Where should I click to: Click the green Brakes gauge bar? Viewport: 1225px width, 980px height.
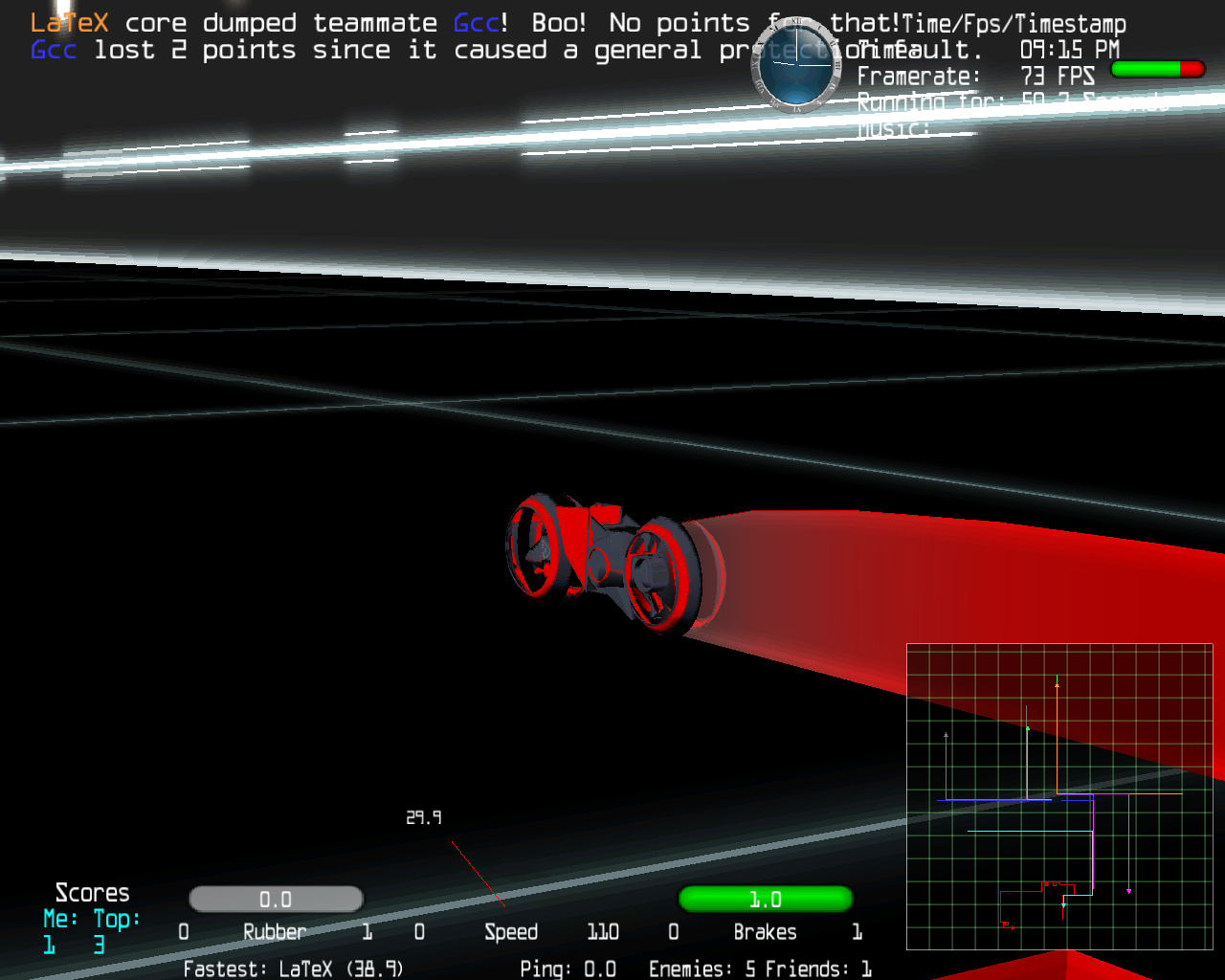[765, 899]
